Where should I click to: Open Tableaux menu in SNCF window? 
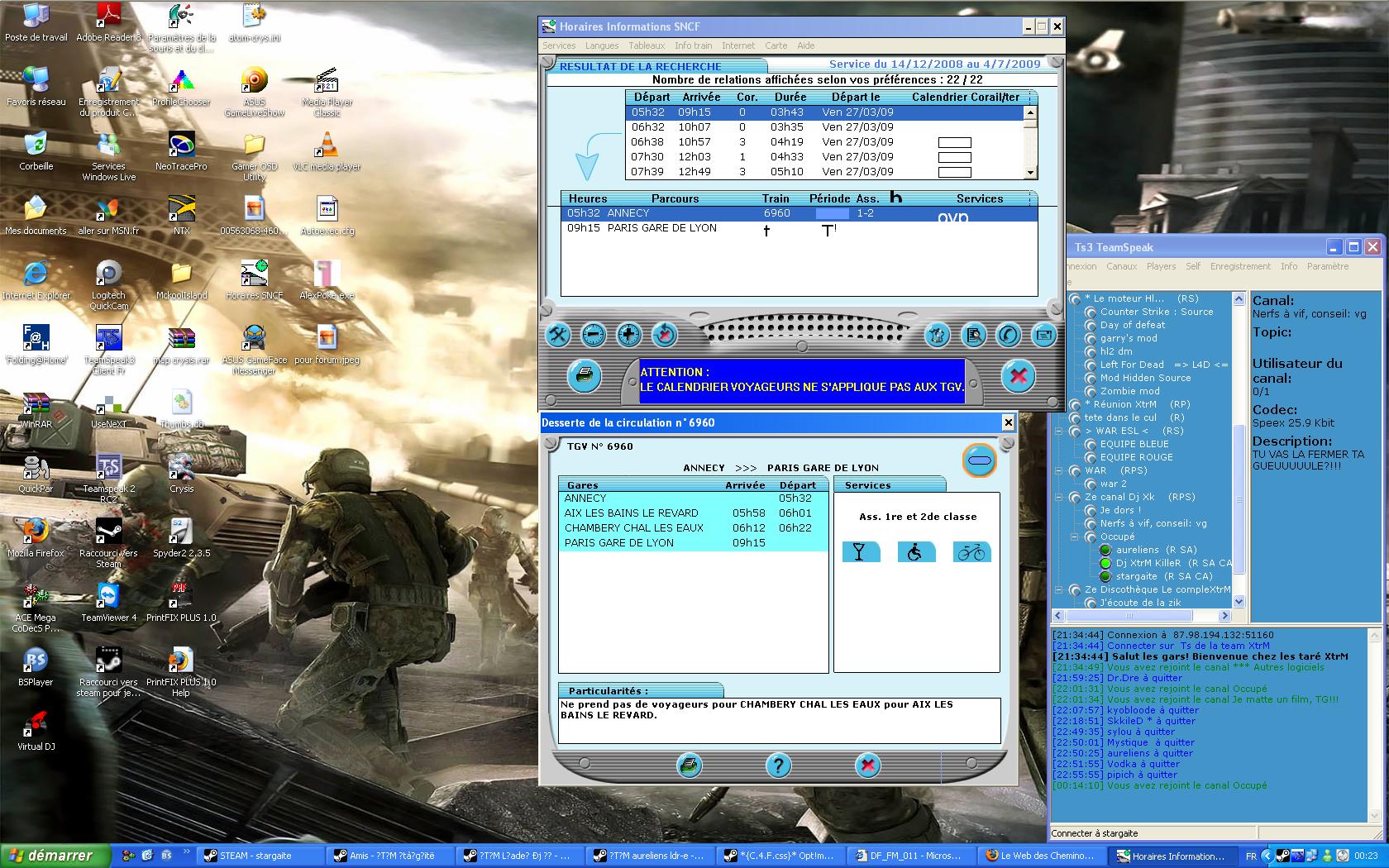click(647, 45)
